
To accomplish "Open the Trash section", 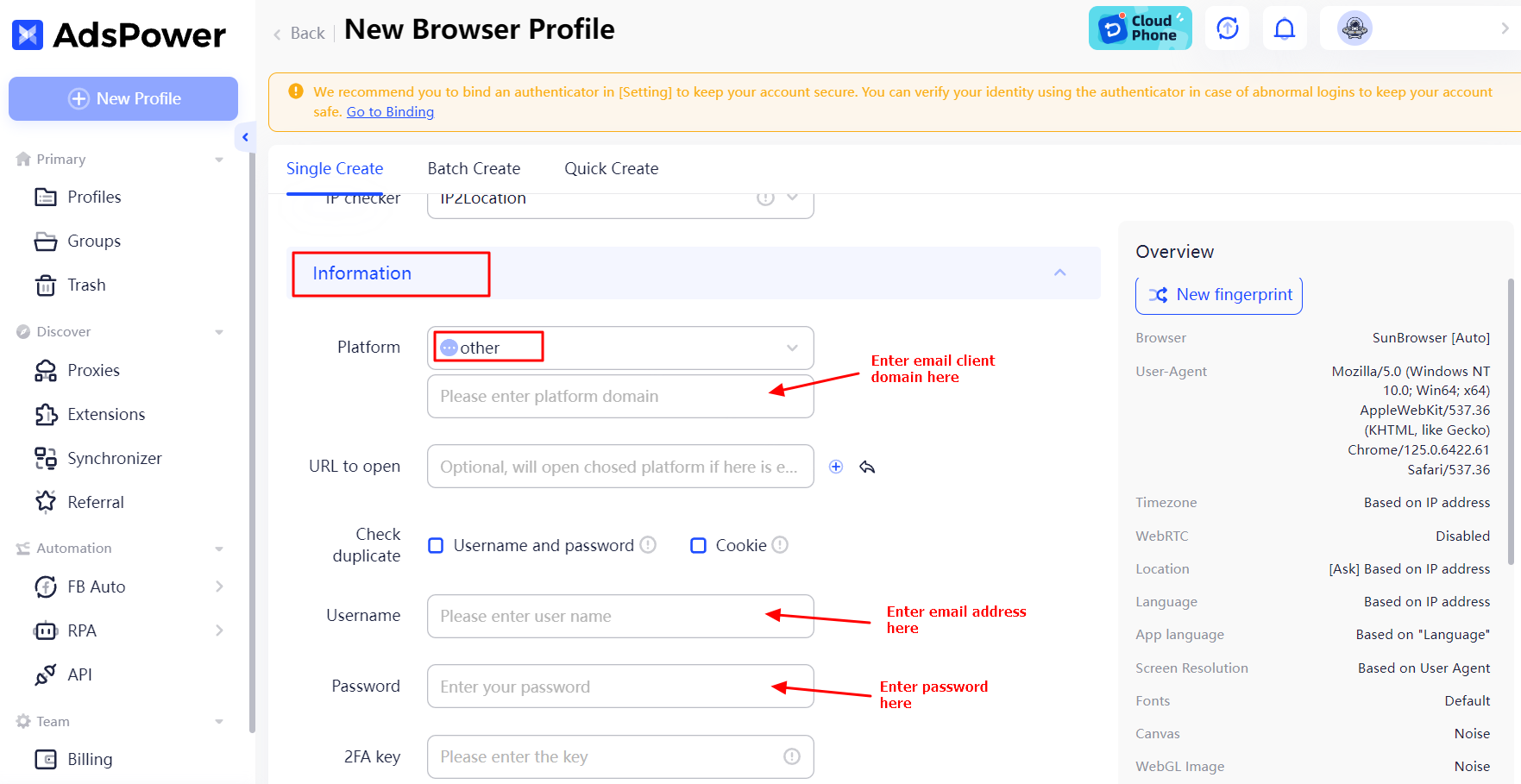I will pos(86,285).
